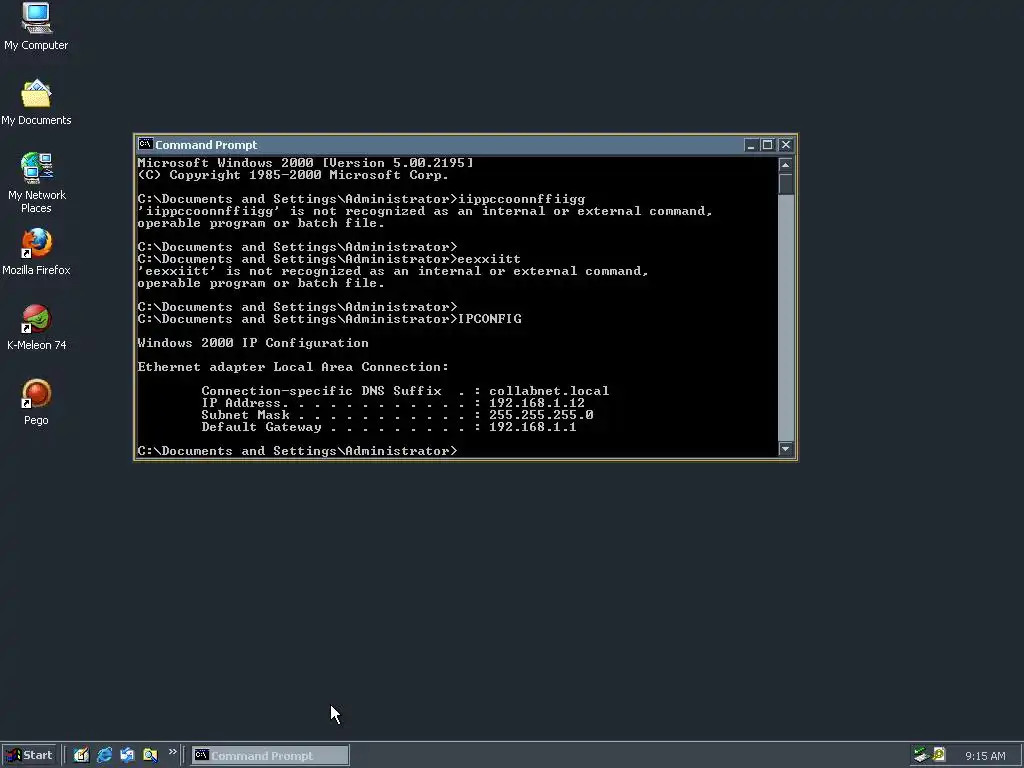Click the console scrollbar up arrow
Screen dimensions: 1024x768
[x=786, y=165]
